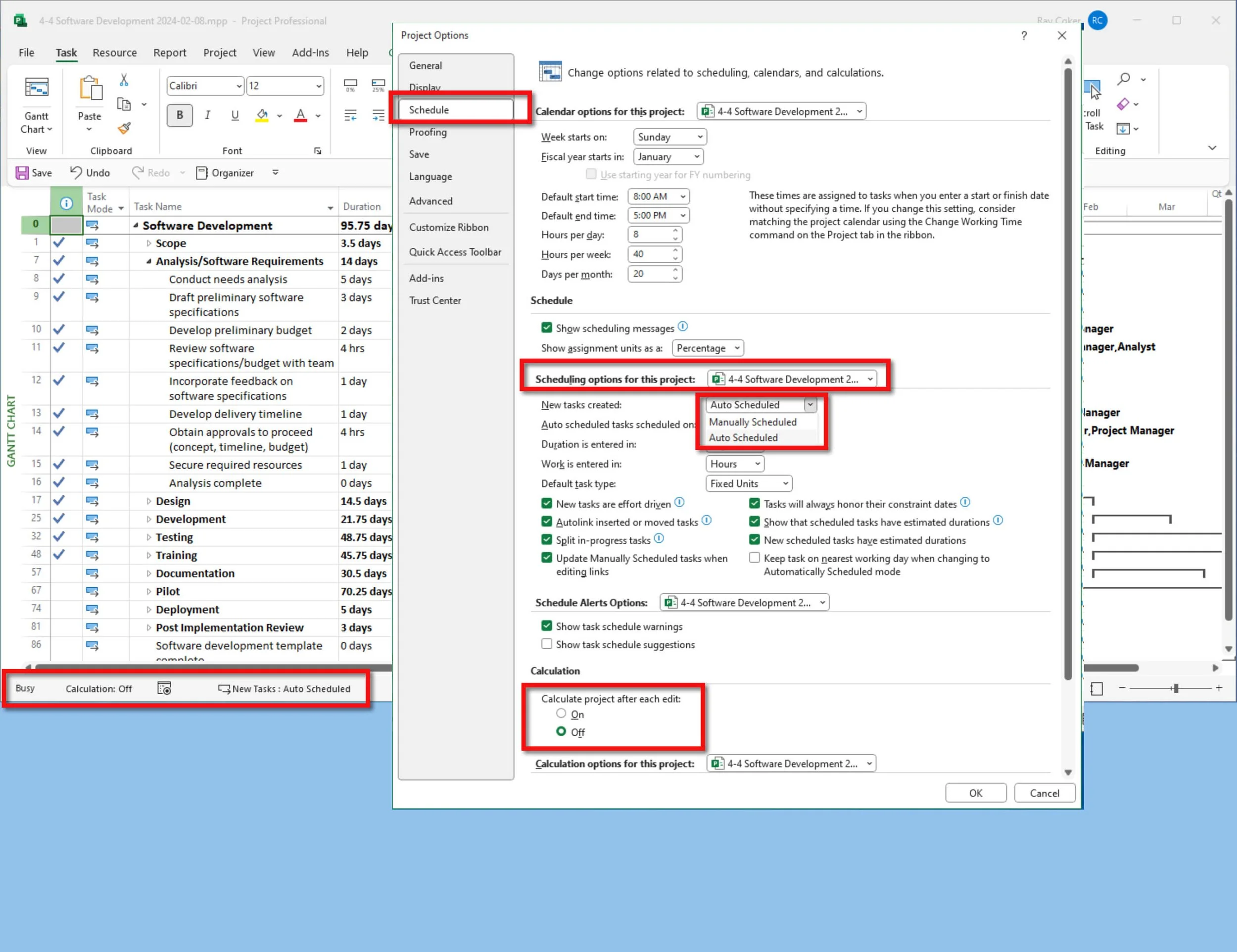Toggle Tasks will always honor constraint dates

coord(755,503)
